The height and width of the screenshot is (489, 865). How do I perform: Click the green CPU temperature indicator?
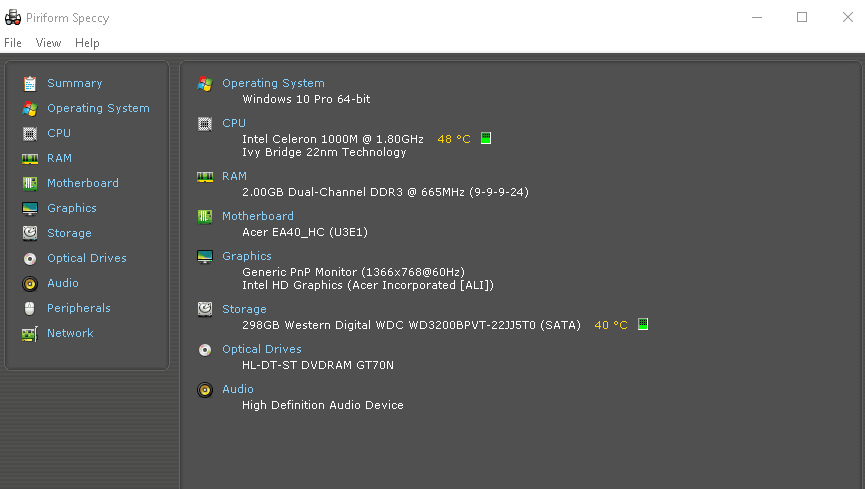click(x=486, y=139)
